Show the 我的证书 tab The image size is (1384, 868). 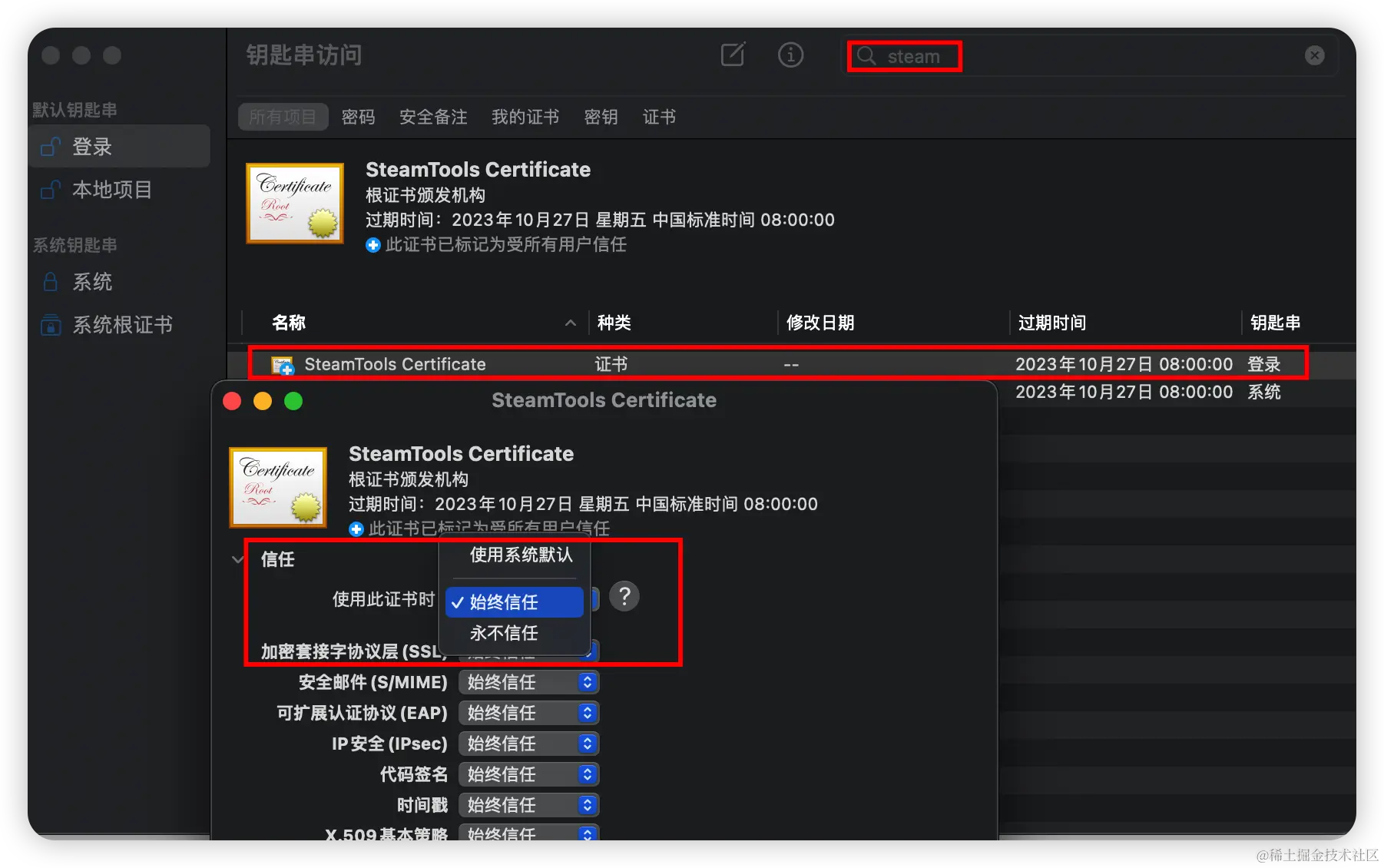(x=525, y=117)
